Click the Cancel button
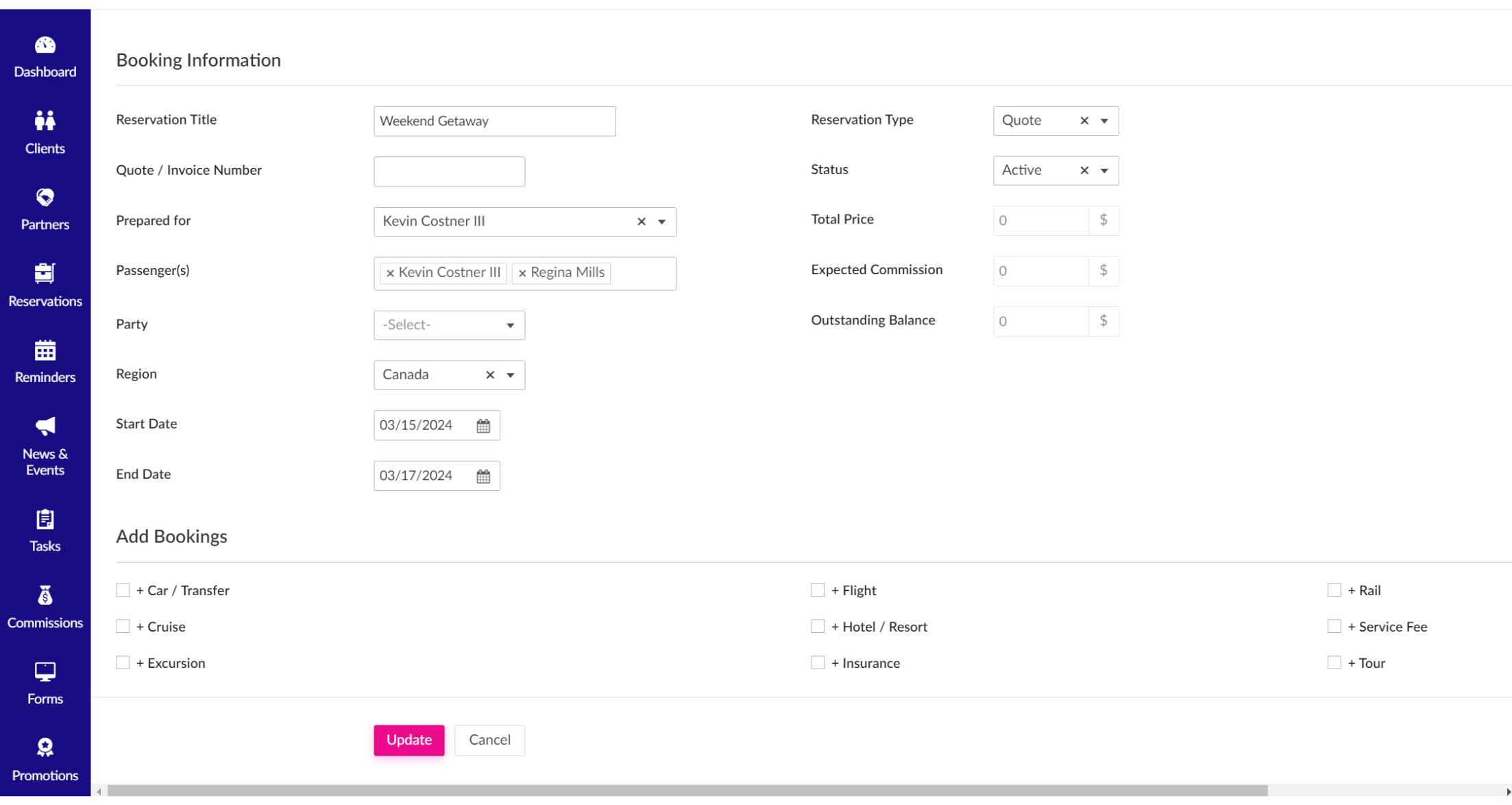Image resolution: width=1512 pixels, height=805 pixels. pos(489,740)
